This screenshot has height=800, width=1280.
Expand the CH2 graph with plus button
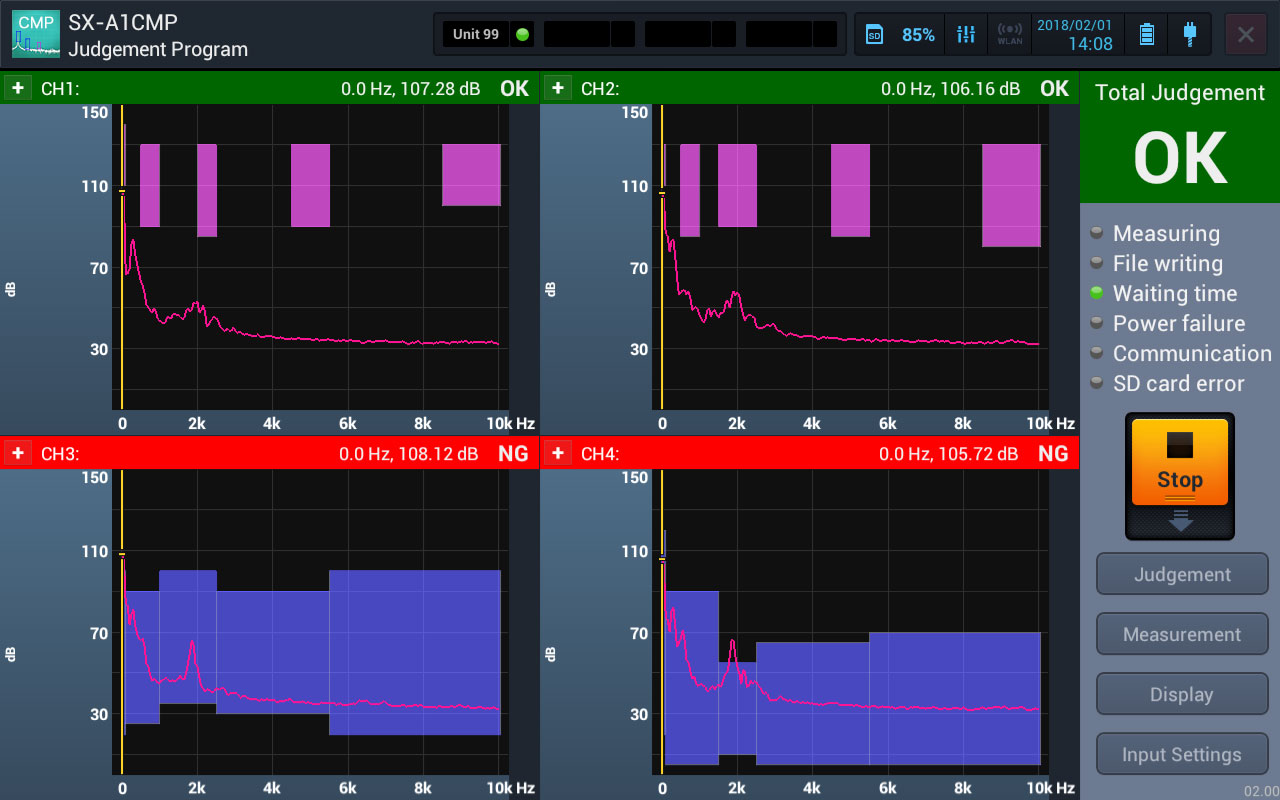[558, 88]
